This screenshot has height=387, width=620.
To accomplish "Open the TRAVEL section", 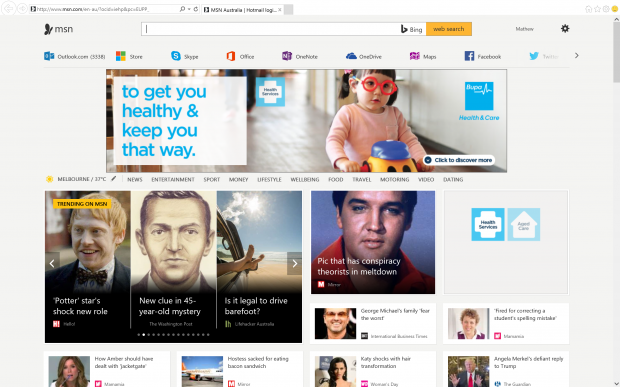I will [362, 179].
